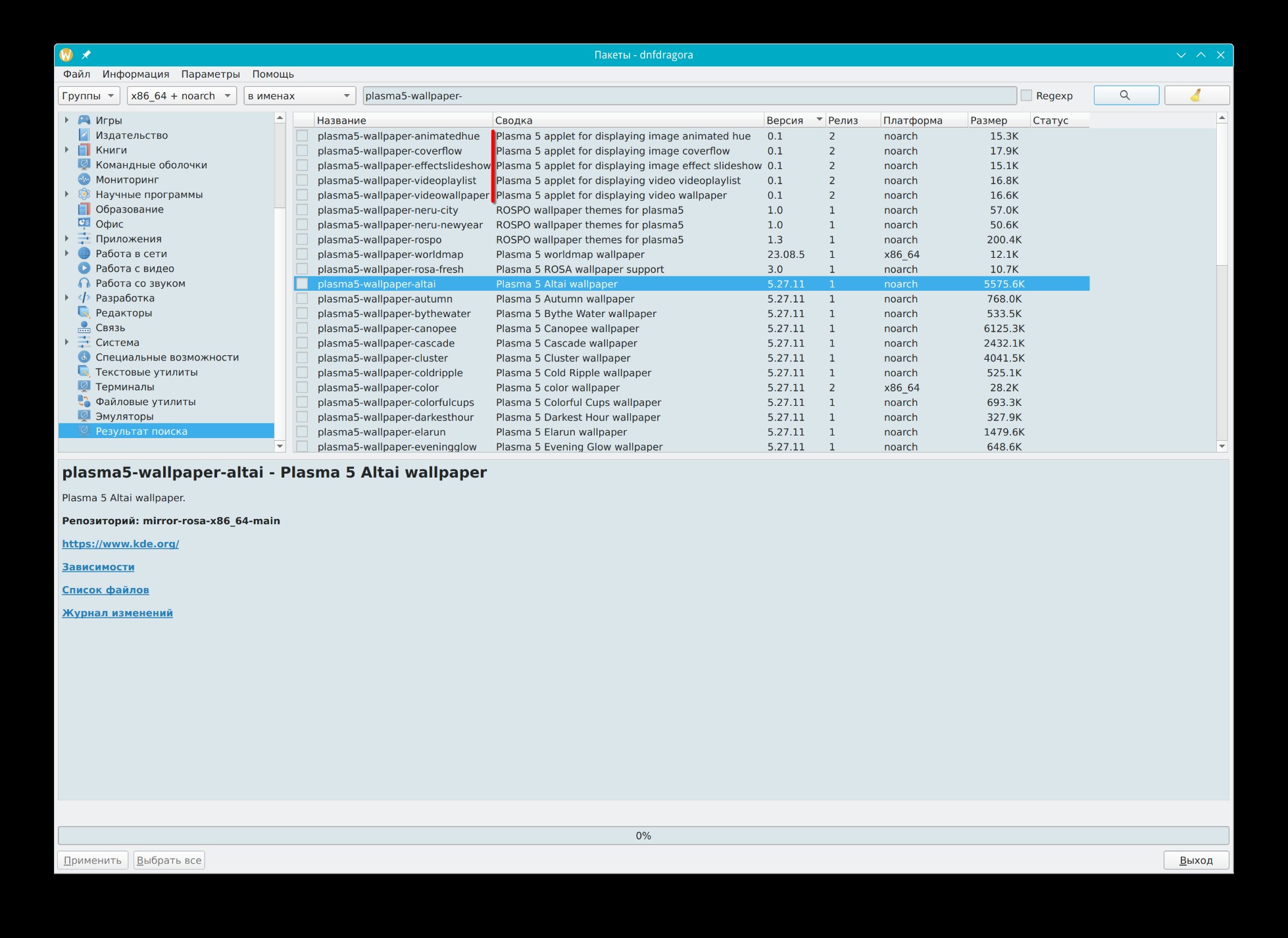Click the broom clear-search icon
Viewport: 1288px width, 938px height.
tap(1196, 95)
